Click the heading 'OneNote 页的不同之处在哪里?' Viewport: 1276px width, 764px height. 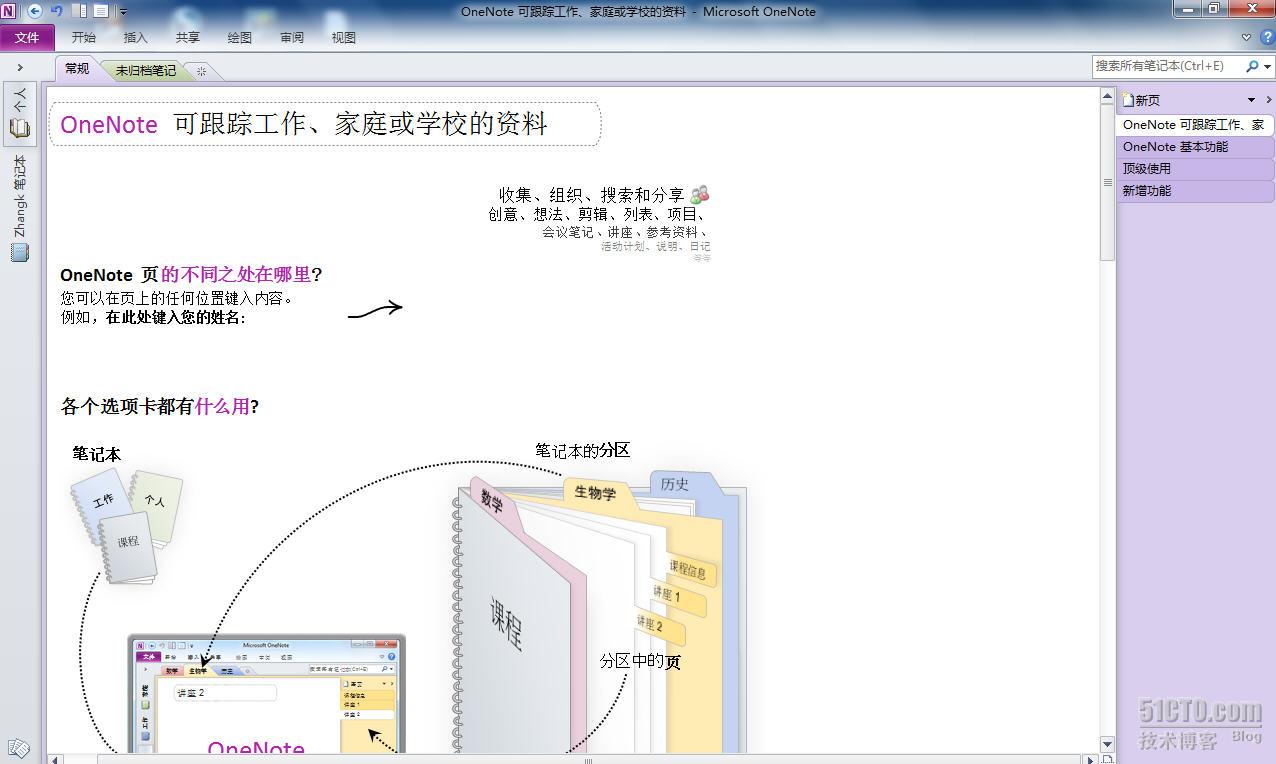(x=191, y=275)
